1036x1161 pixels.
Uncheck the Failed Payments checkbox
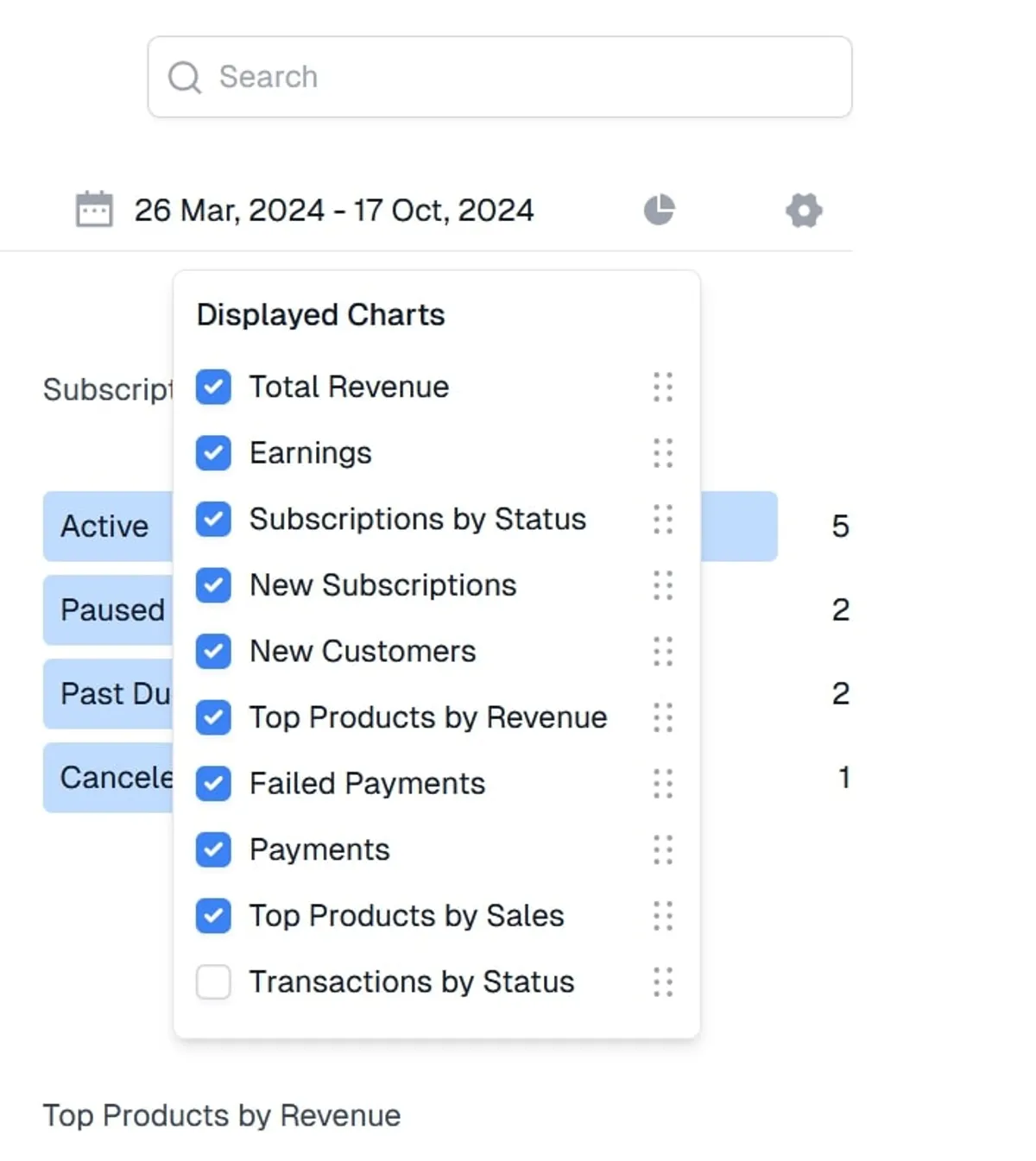pyautogui.click(x=213, y=784)
